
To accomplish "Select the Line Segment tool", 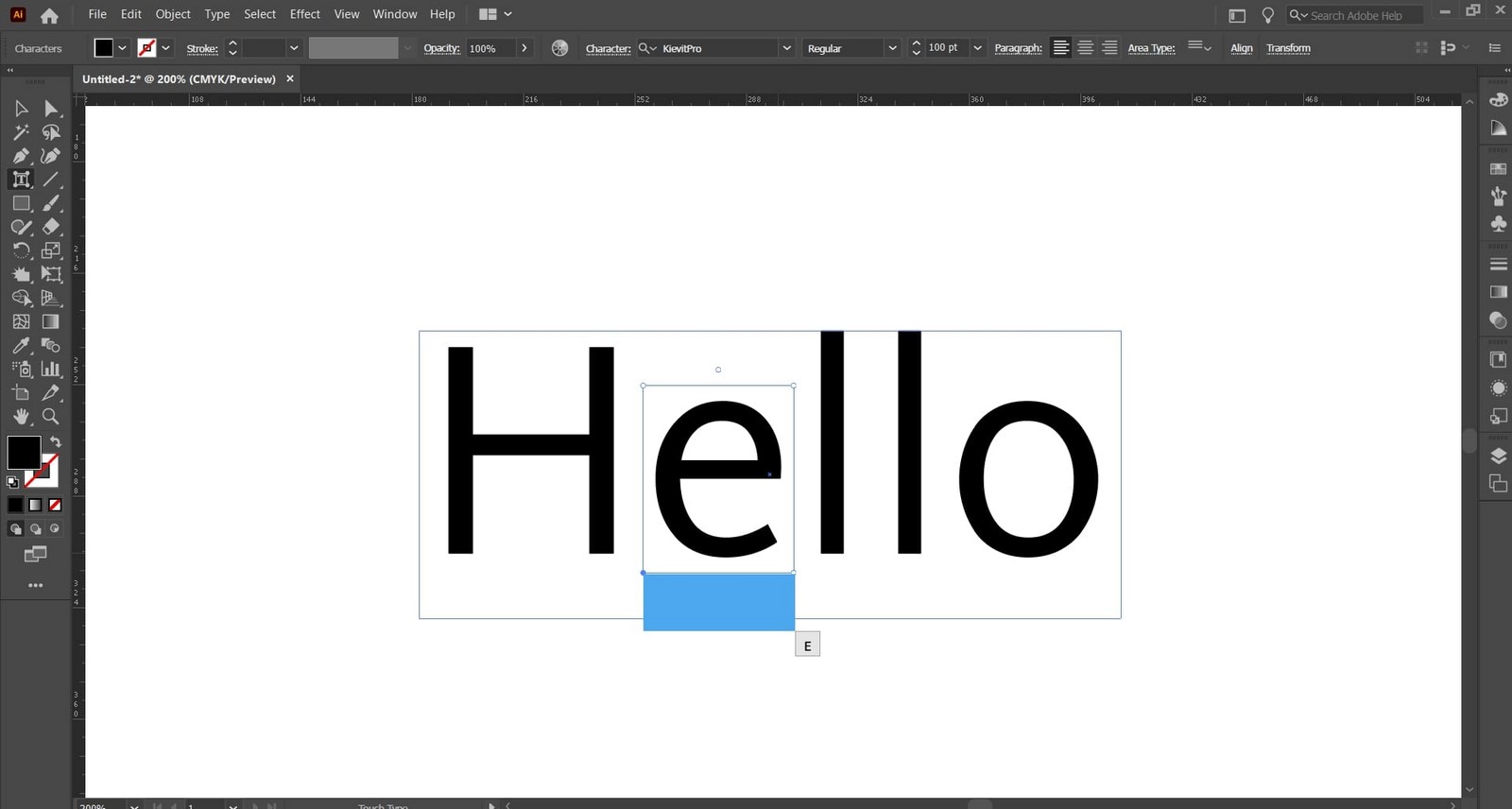I will pyautogui.click(x=51, y=180).
